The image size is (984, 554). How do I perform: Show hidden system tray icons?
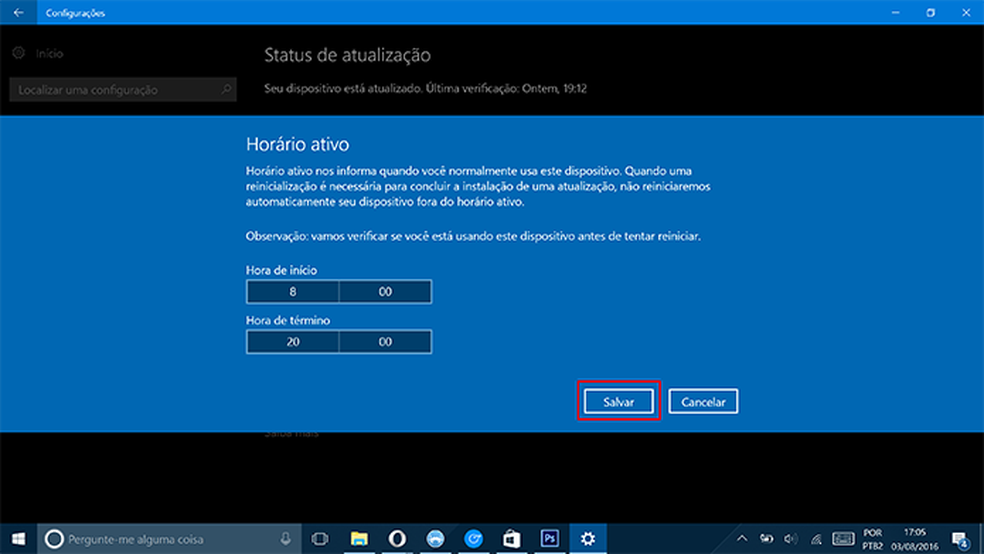742,538
